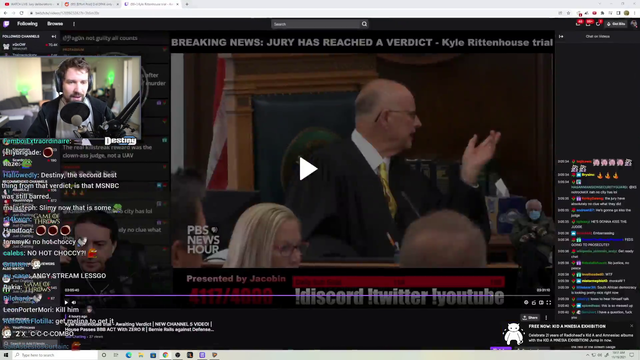Toggle theatre mode in the player
The image size is (640, 360).
[x=541, y=302]
